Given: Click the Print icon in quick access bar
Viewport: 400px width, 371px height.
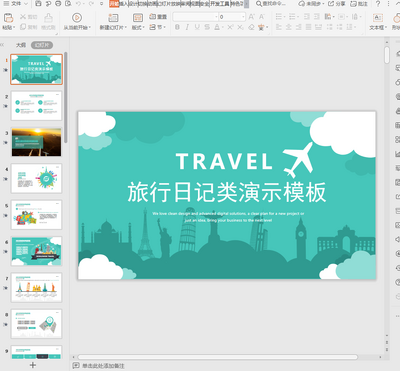Looking at the screenshot, I should pyautogui.click(x=58, y=4).
